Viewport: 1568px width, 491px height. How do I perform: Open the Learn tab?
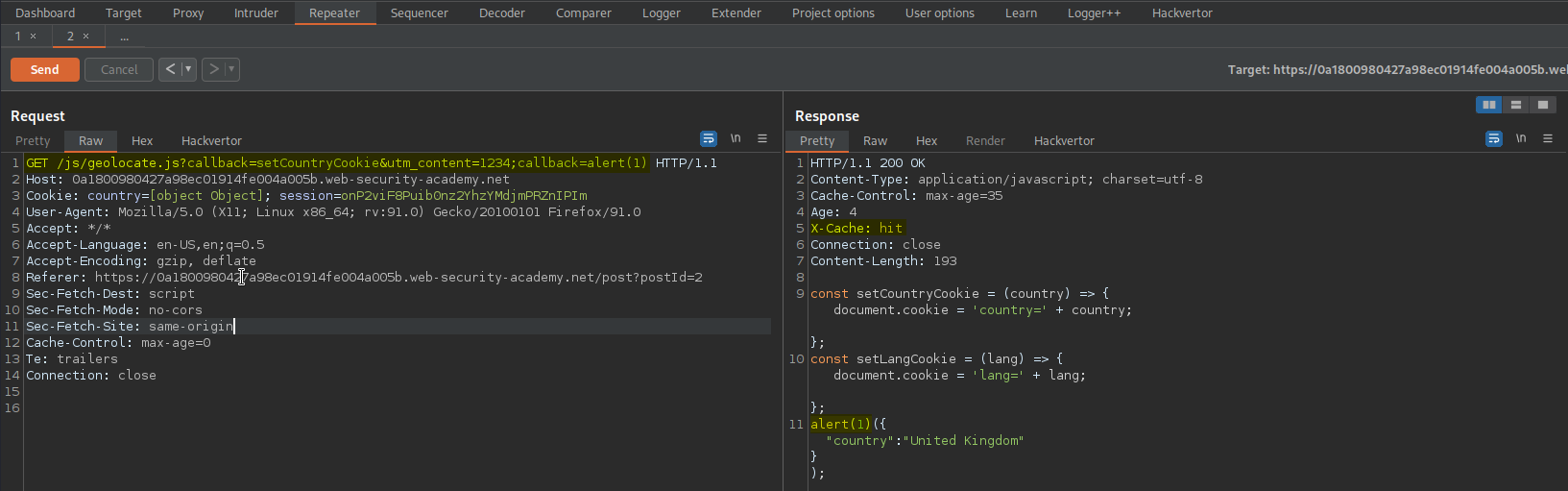click(1021, 12)
